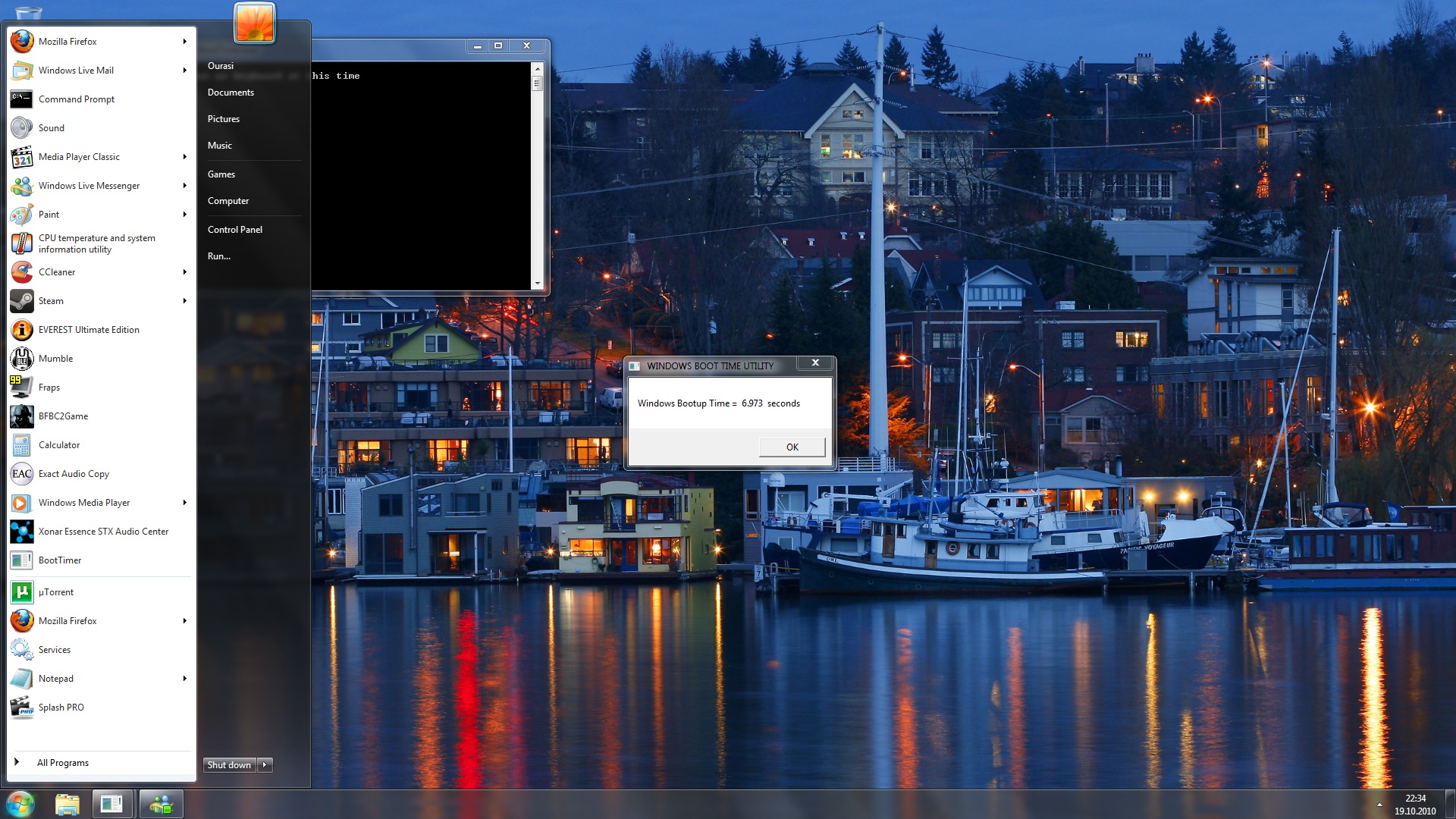This screenshot has height=819, width=1456.
Task: Click the Calculator icon
Action: [x=22, y=445]
